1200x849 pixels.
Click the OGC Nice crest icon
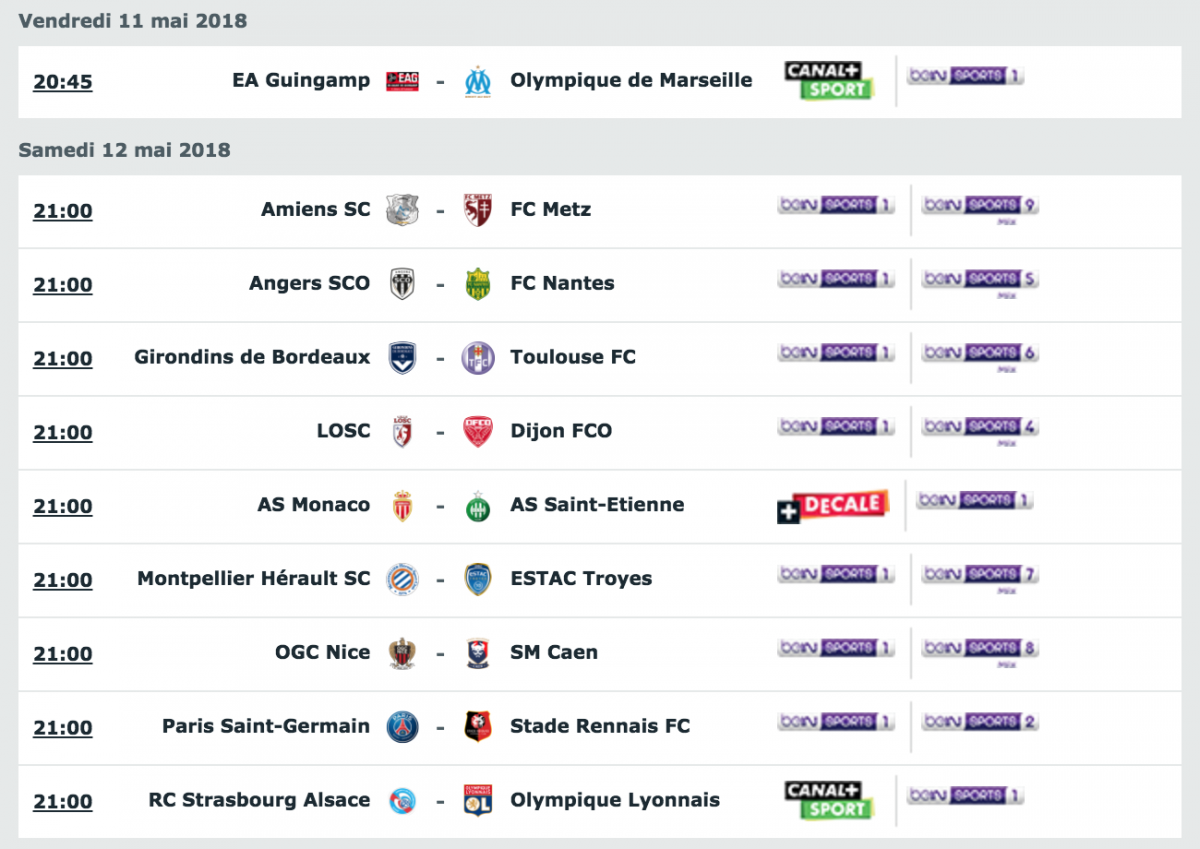(402, 653)
